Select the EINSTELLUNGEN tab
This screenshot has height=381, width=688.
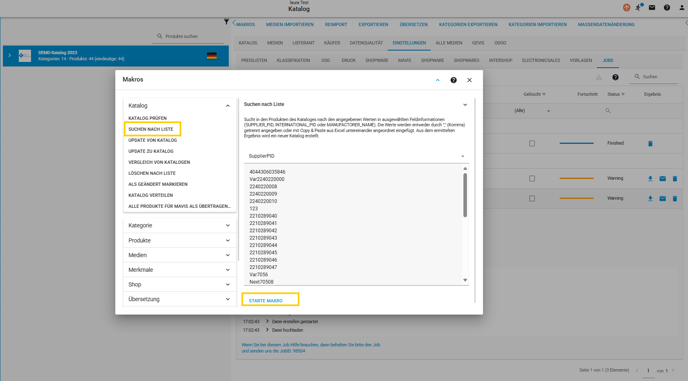tap(409, 43)
